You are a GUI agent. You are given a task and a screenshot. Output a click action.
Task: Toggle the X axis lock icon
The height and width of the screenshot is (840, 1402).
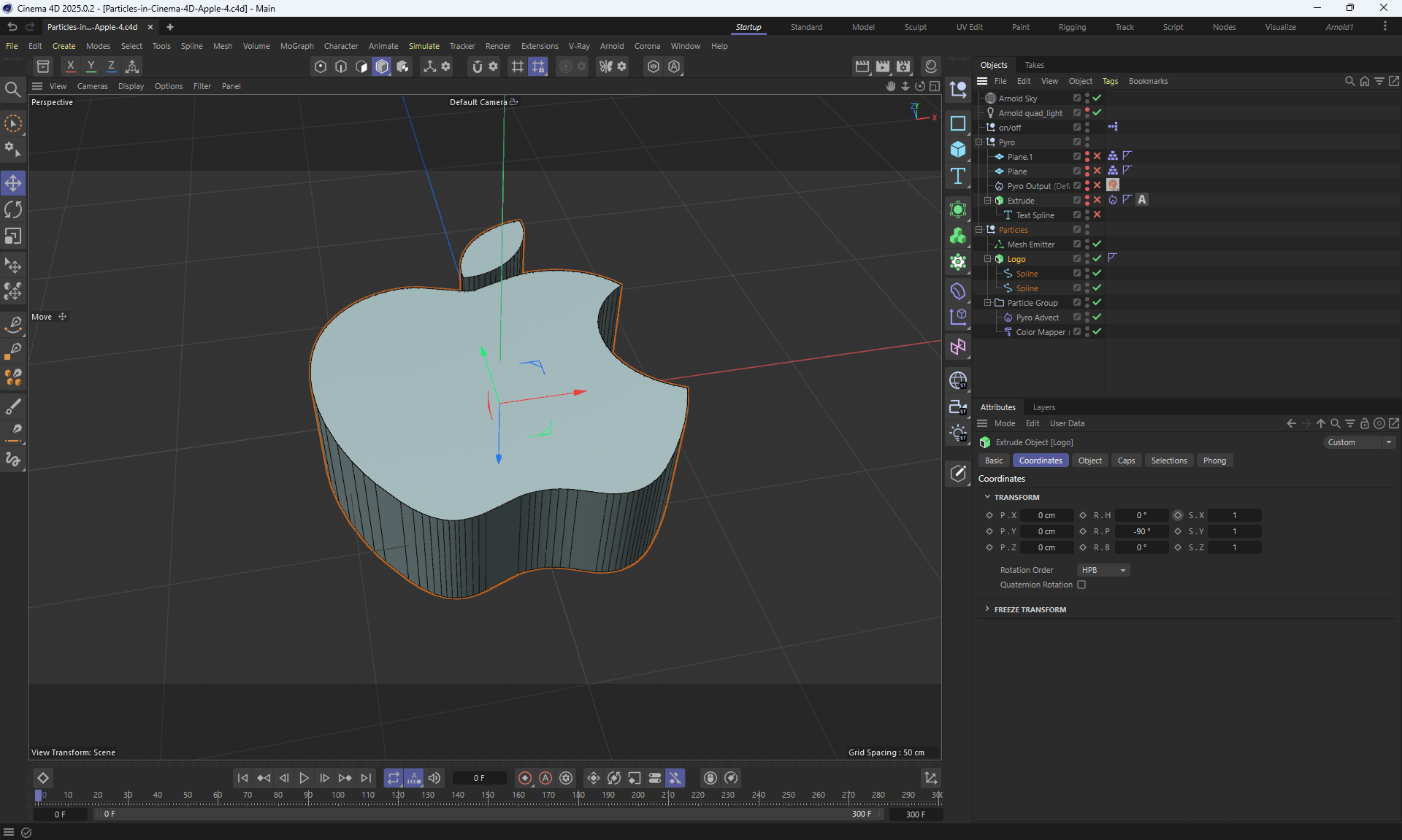tap(71, 66)
